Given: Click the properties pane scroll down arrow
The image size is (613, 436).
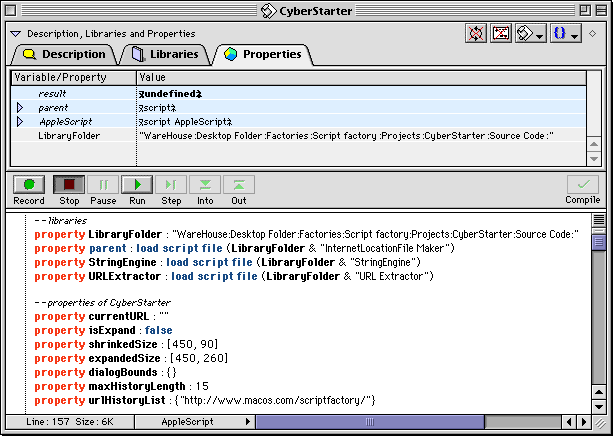Looking at the screenshot, I should tap(594, 159).
